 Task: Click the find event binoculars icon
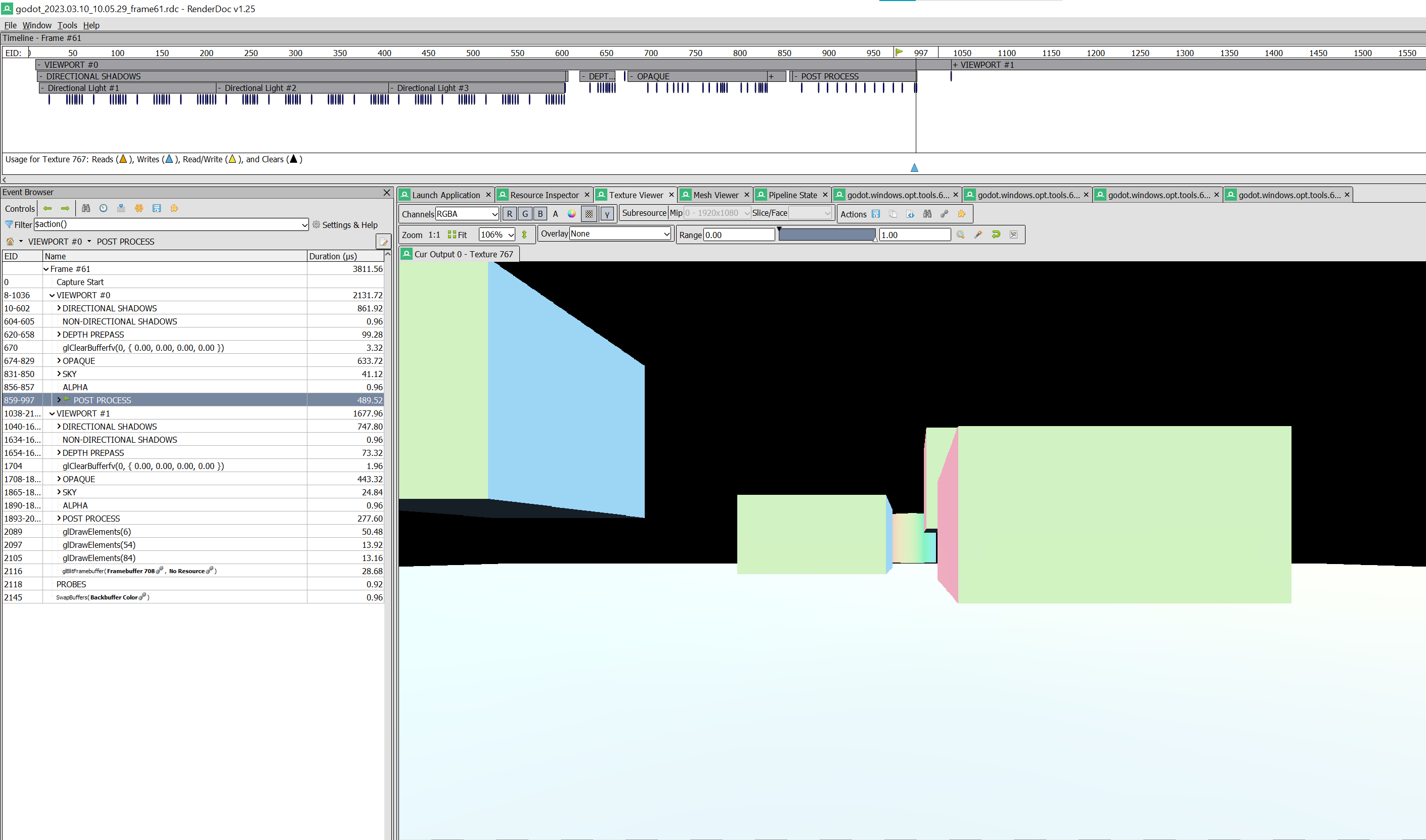(85, 208)
